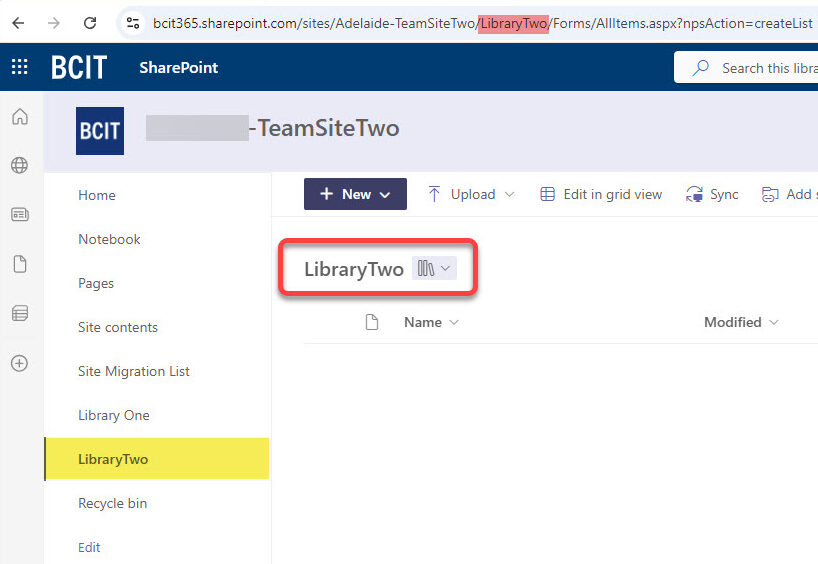818x564 pixels.
Task: Click the Upload button
Action: (x=472, y=195)
